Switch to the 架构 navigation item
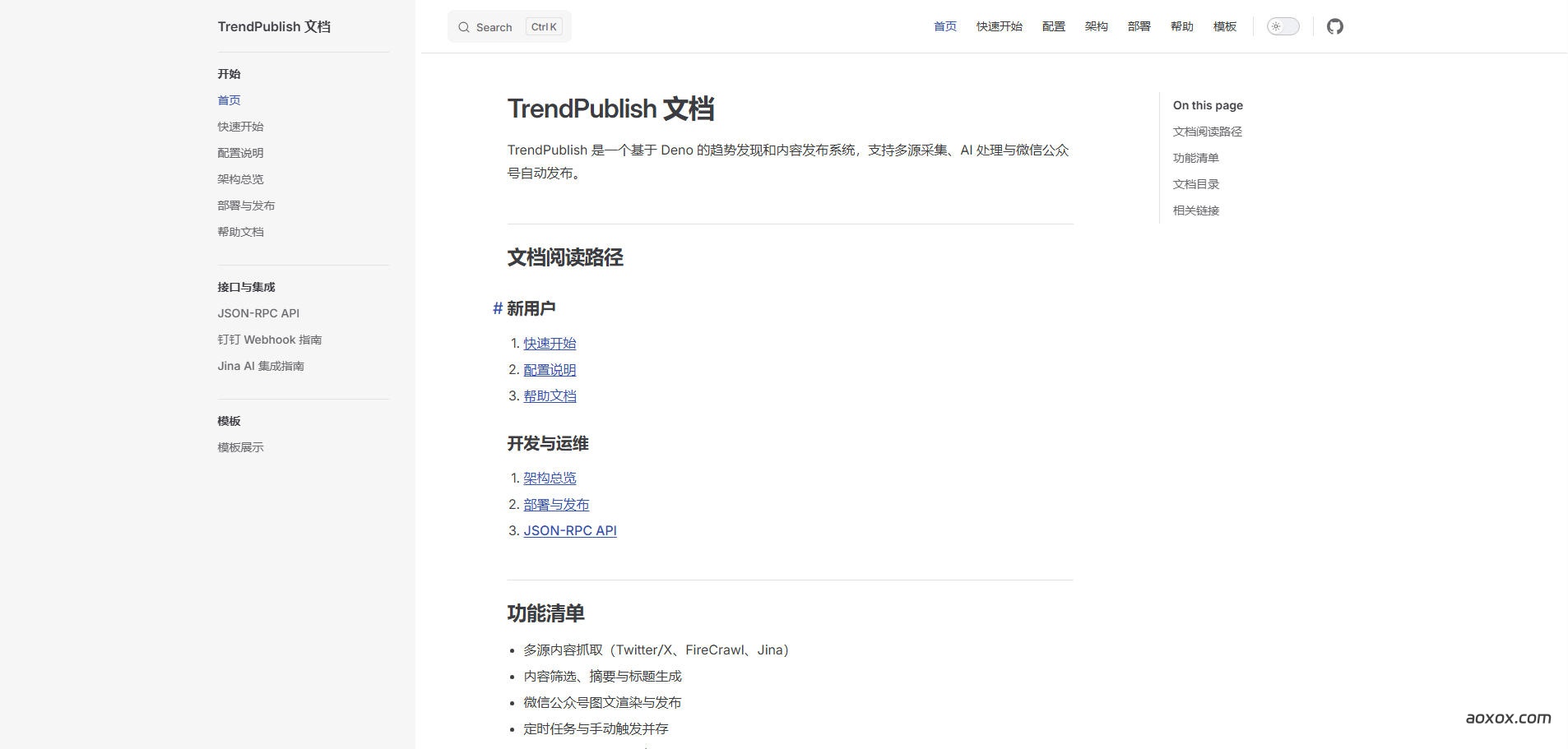The width and height of the screenshot is (1568, 749). pyautogui.click(x=1096, y=26)
